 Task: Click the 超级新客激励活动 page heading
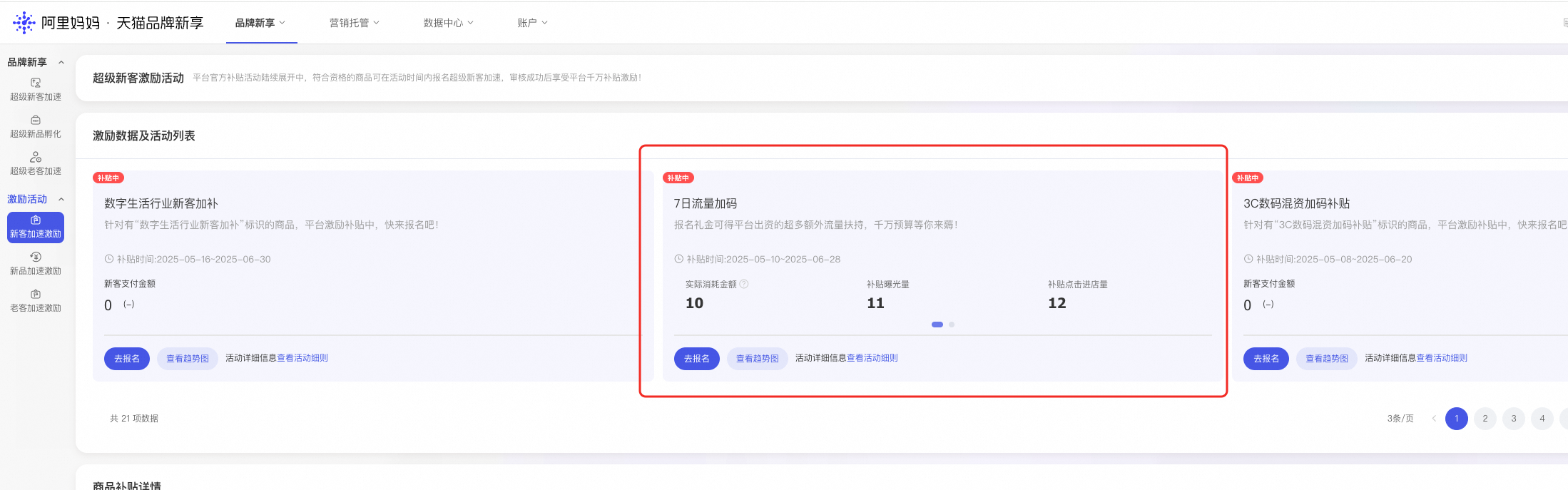(x=138, y=78)
